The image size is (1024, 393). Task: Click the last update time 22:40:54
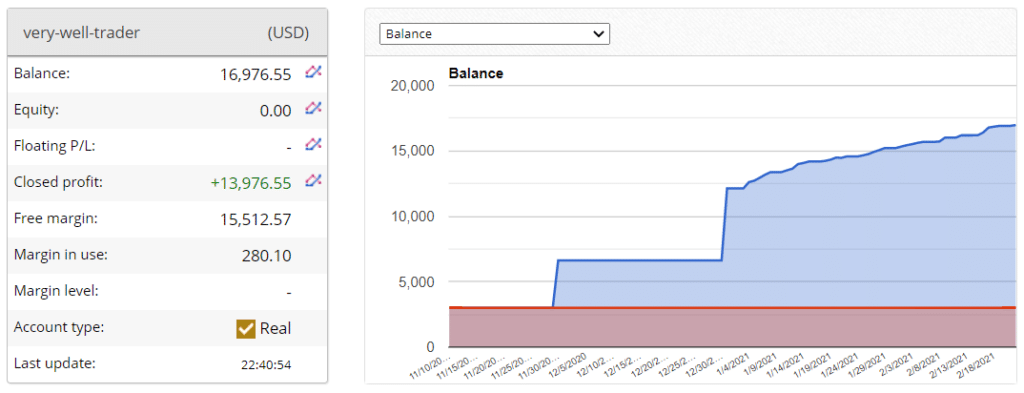coord(266,365)
